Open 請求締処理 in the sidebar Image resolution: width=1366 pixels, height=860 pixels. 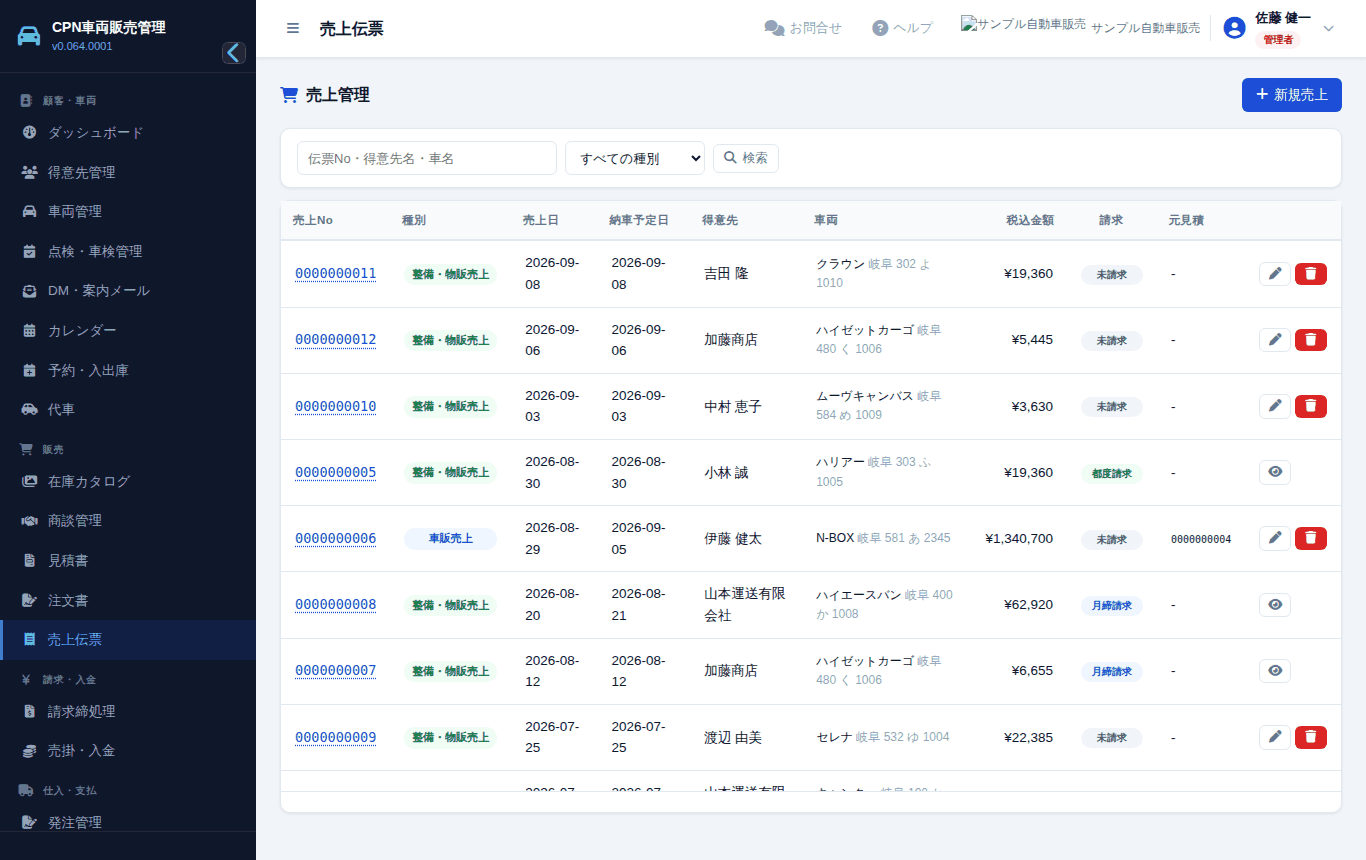pyautogui.click(x=128, y=711)
